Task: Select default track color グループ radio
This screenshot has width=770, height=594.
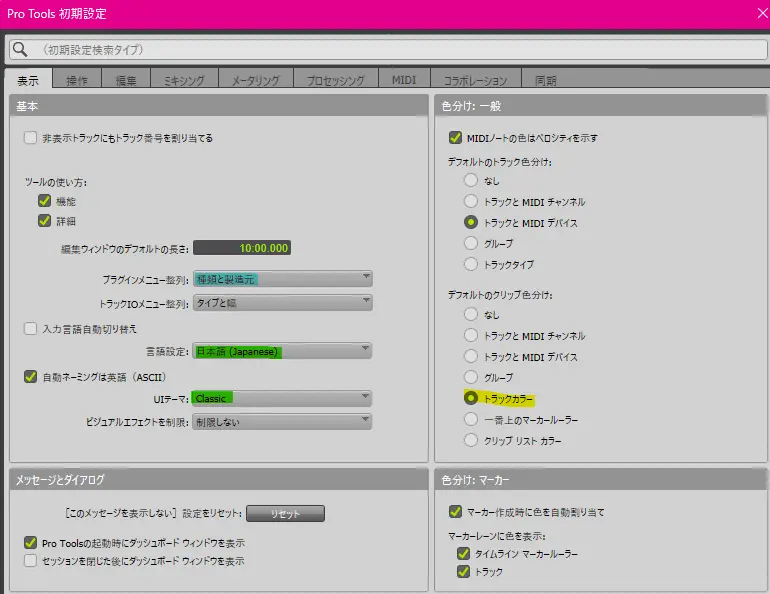Action: coord(471,243)
